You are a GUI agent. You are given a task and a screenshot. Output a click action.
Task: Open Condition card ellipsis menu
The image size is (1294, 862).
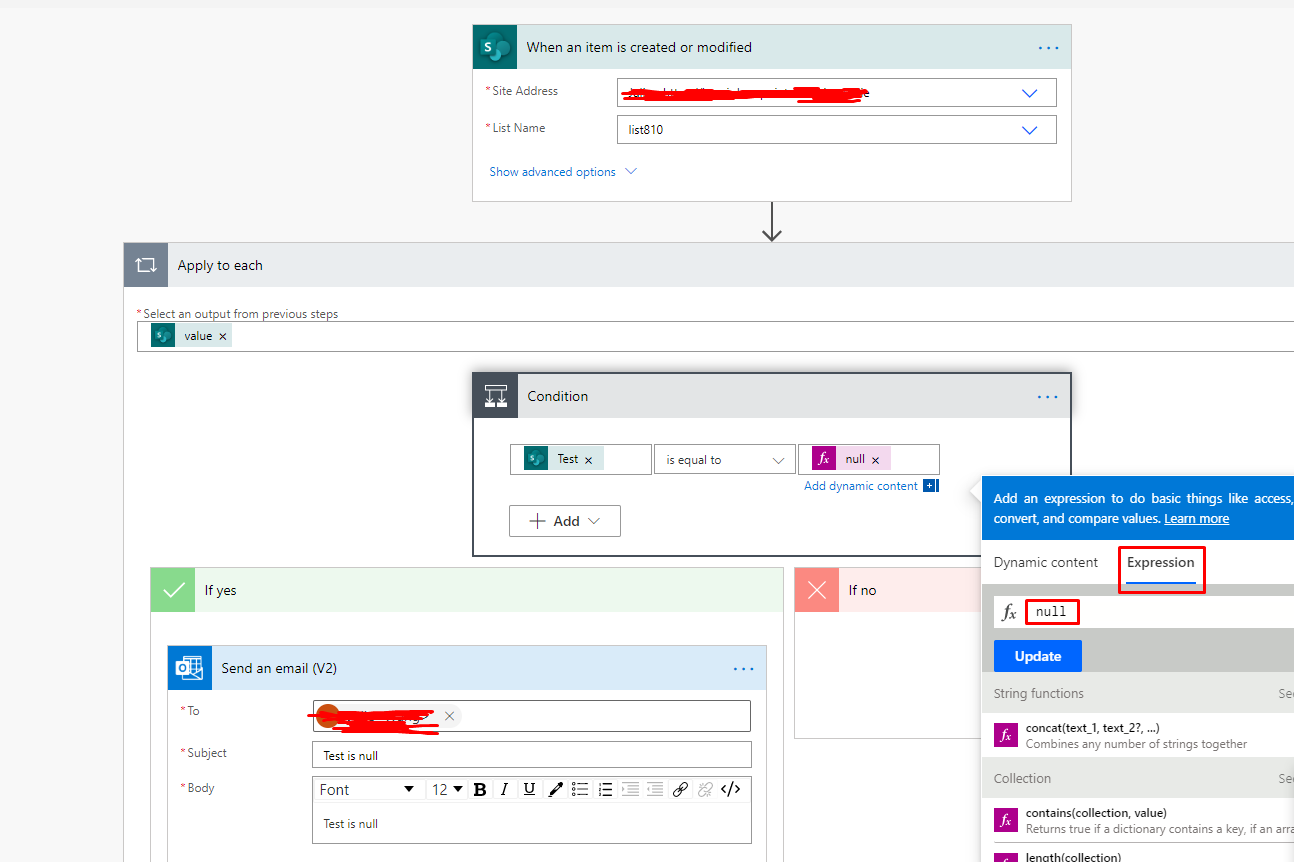click(x=1047, y=397)
